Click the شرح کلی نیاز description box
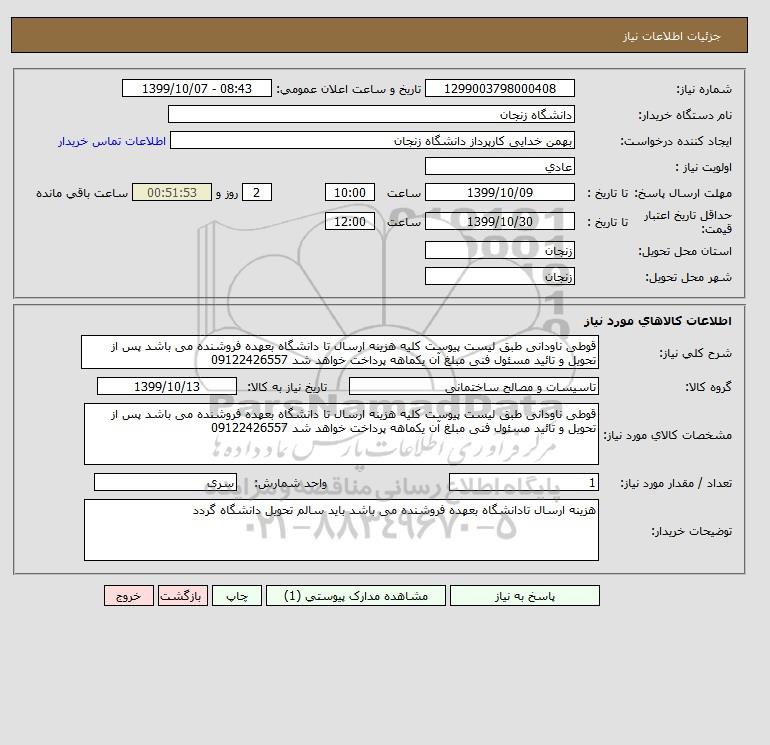Image resolution: width=770 pixels, height=745 pixels. point(340,353)
